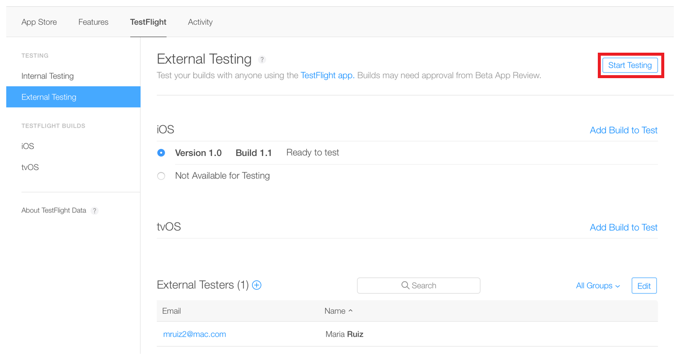Click Add Build to Test for iOS

[x=624, y=130]
